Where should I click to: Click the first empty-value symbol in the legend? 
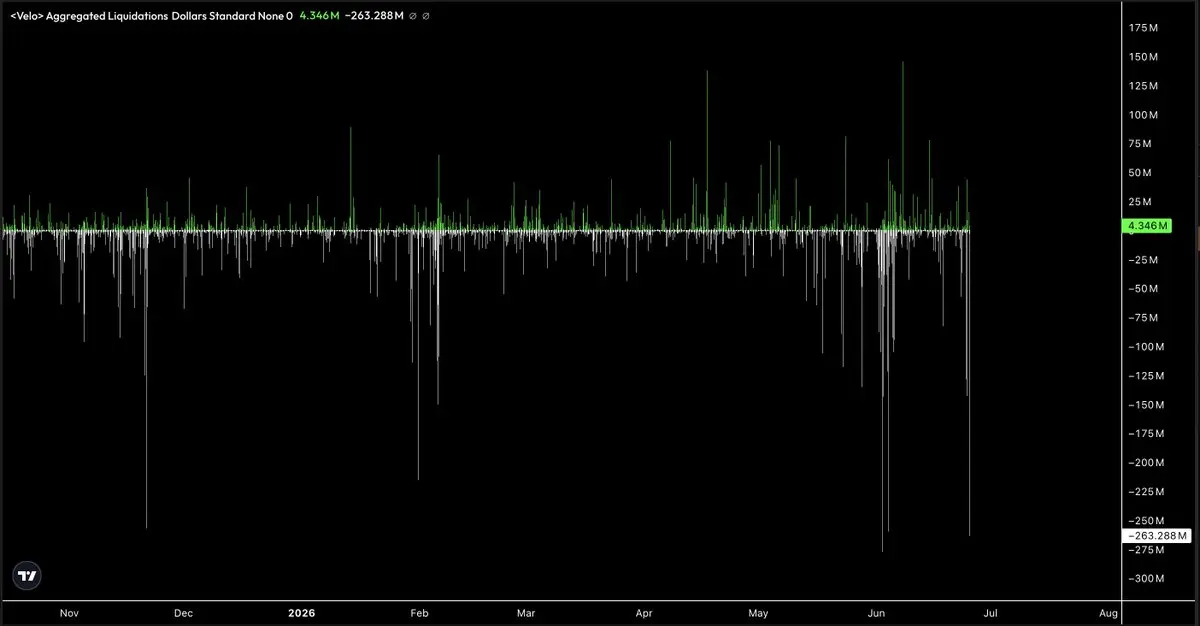pyautogui.click(x=413, y=17)
